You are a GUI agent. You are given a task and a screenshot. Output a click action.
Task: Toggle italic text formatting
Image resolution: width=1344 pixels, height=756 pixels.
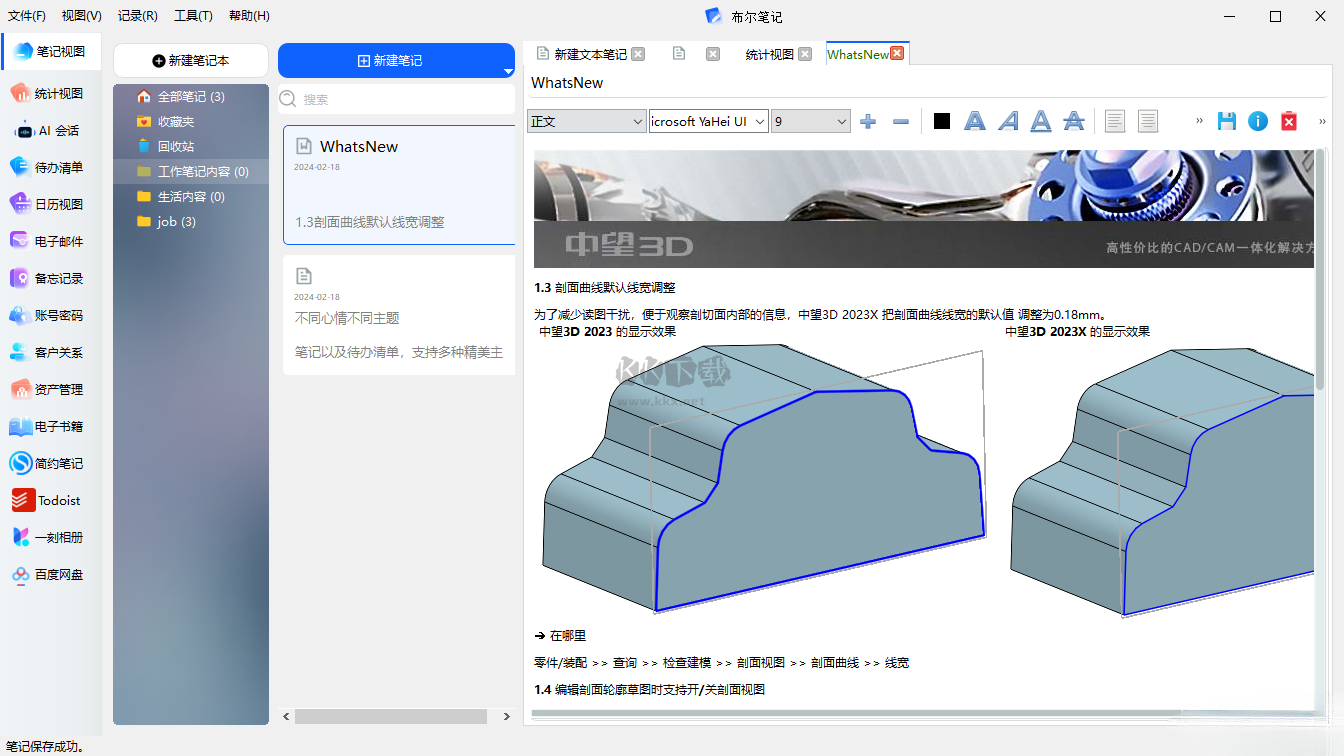[x=1008, y=121]
